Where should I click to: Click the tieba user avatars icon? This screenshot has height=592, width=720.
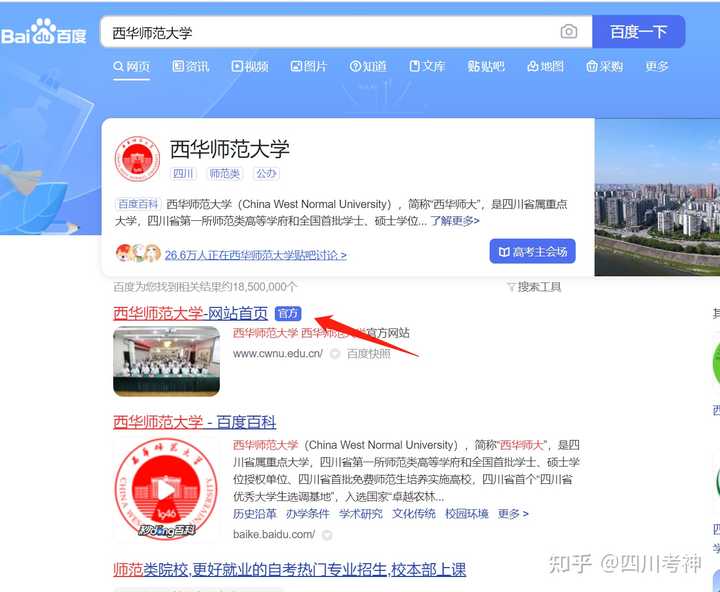138,253
